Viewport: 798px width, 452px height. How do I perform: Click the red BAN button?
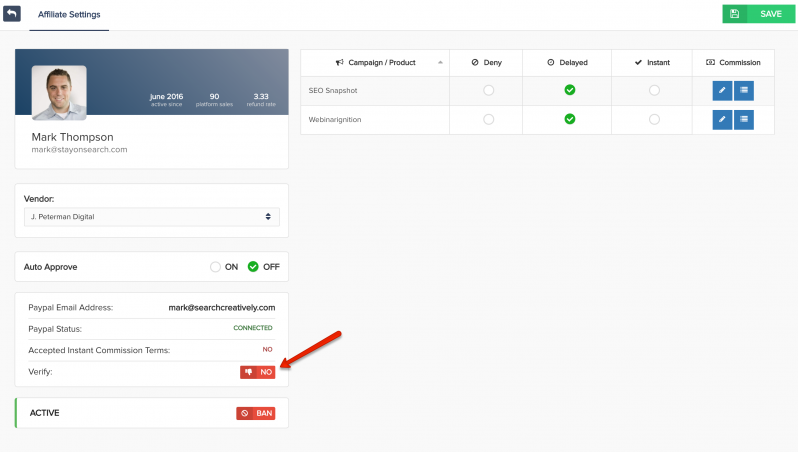point(256,413)
